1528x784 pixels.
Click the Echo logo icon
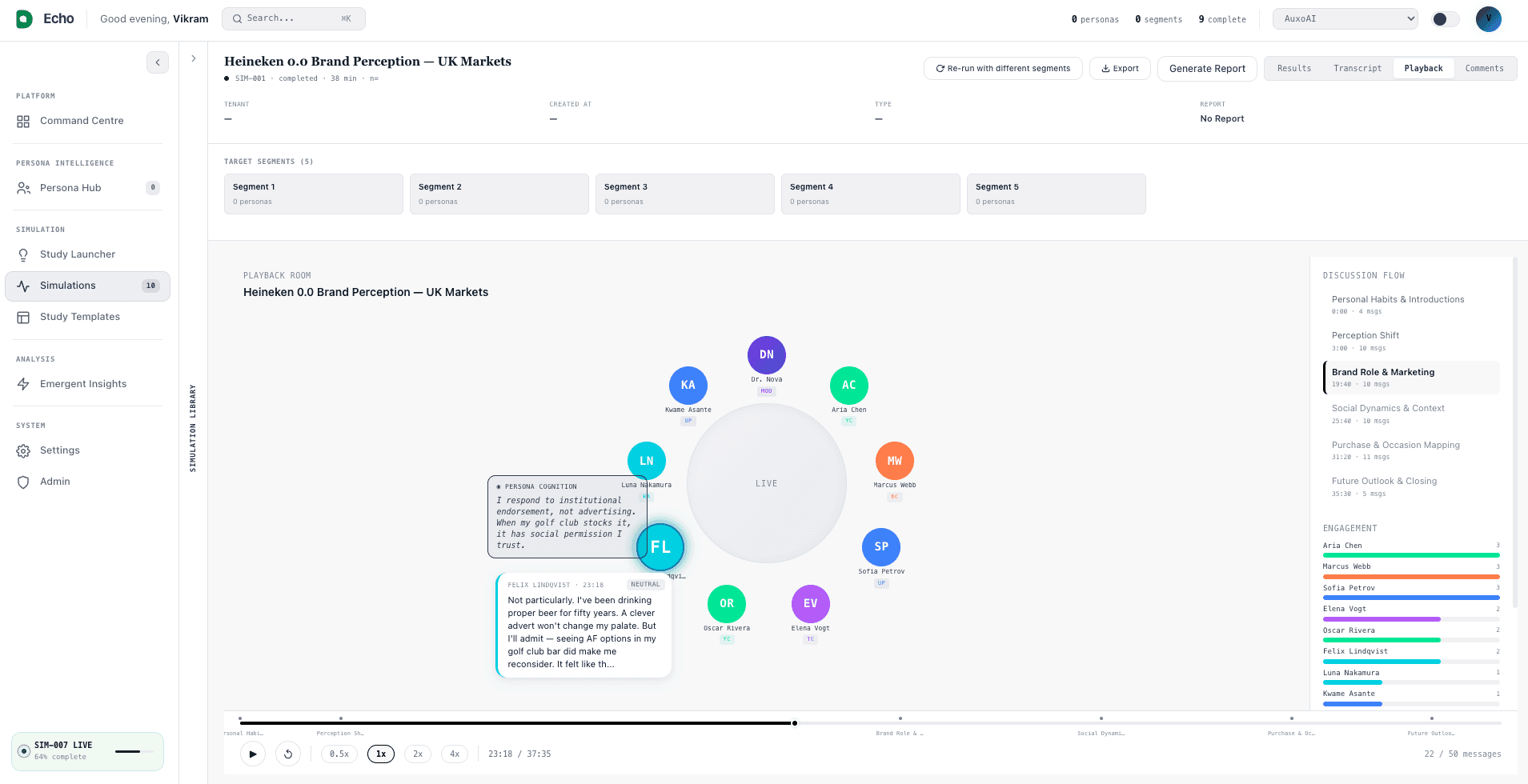pos(25,19)
